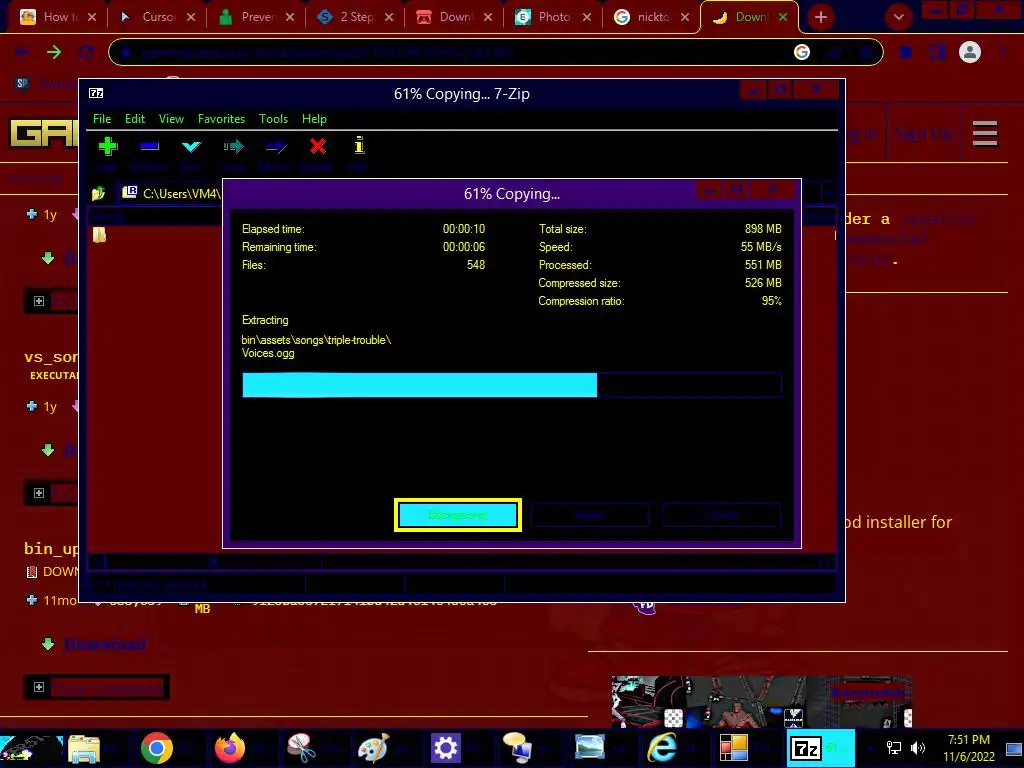Open the Edit menu in 7-Zip
The width and height of the screenshot is (1024, 768).
coord(135,119)
